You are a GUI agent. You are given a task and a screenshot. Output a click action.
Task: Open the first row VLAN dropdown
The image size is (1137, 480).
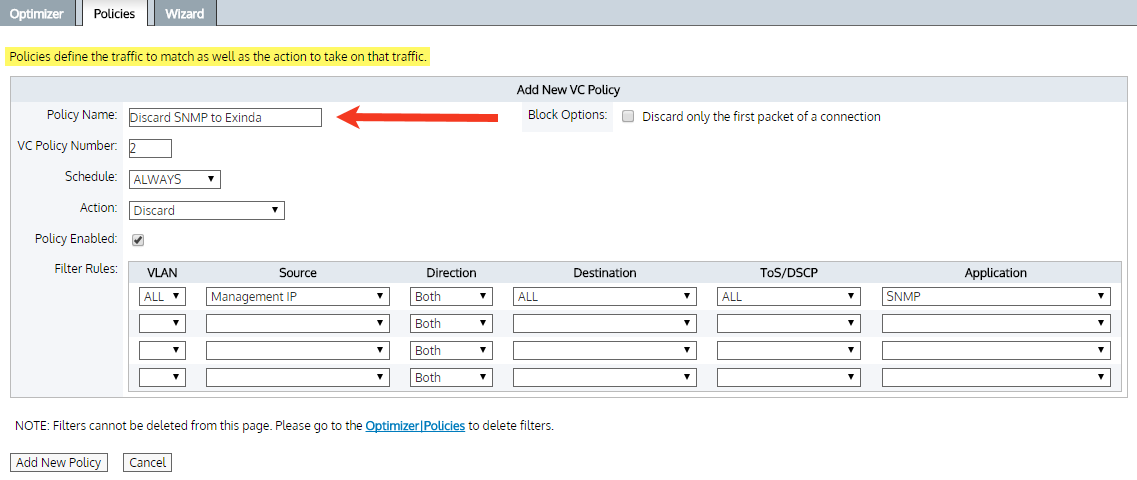coord(162,296)
